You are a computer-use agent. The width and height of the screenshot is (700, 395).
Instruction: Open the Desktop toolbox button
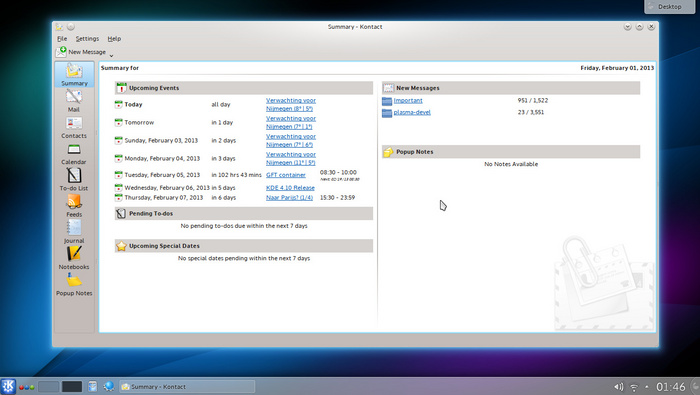point(670,7)
